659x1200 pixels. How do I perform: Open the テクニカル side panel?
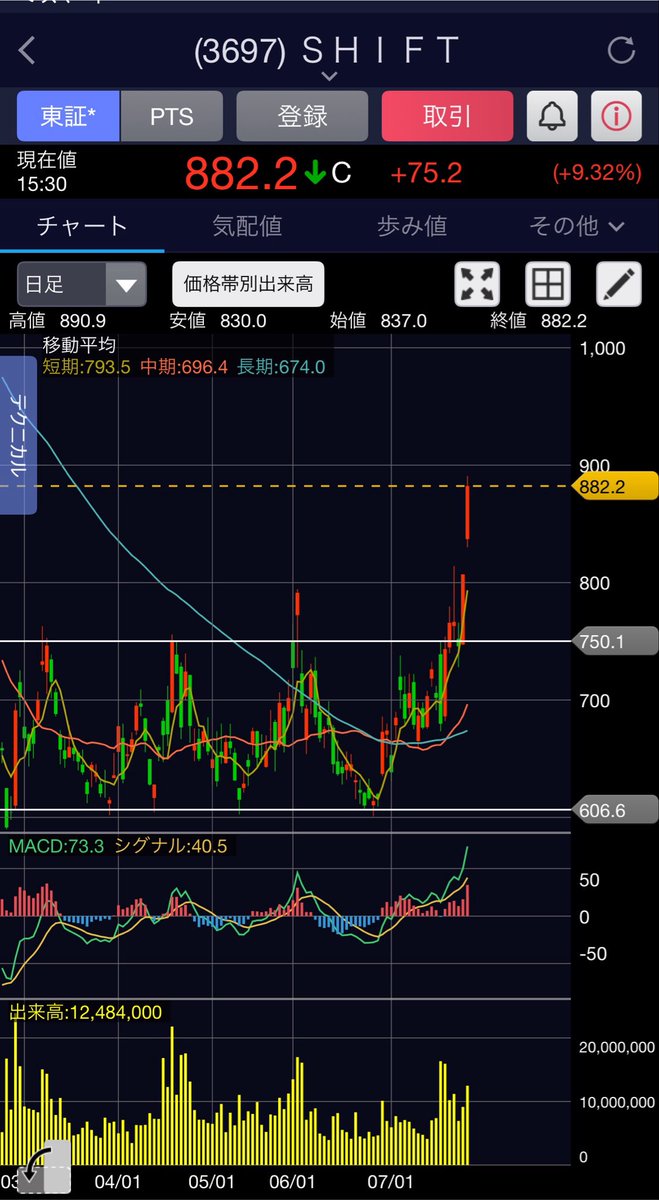click(x=18, y=434)
